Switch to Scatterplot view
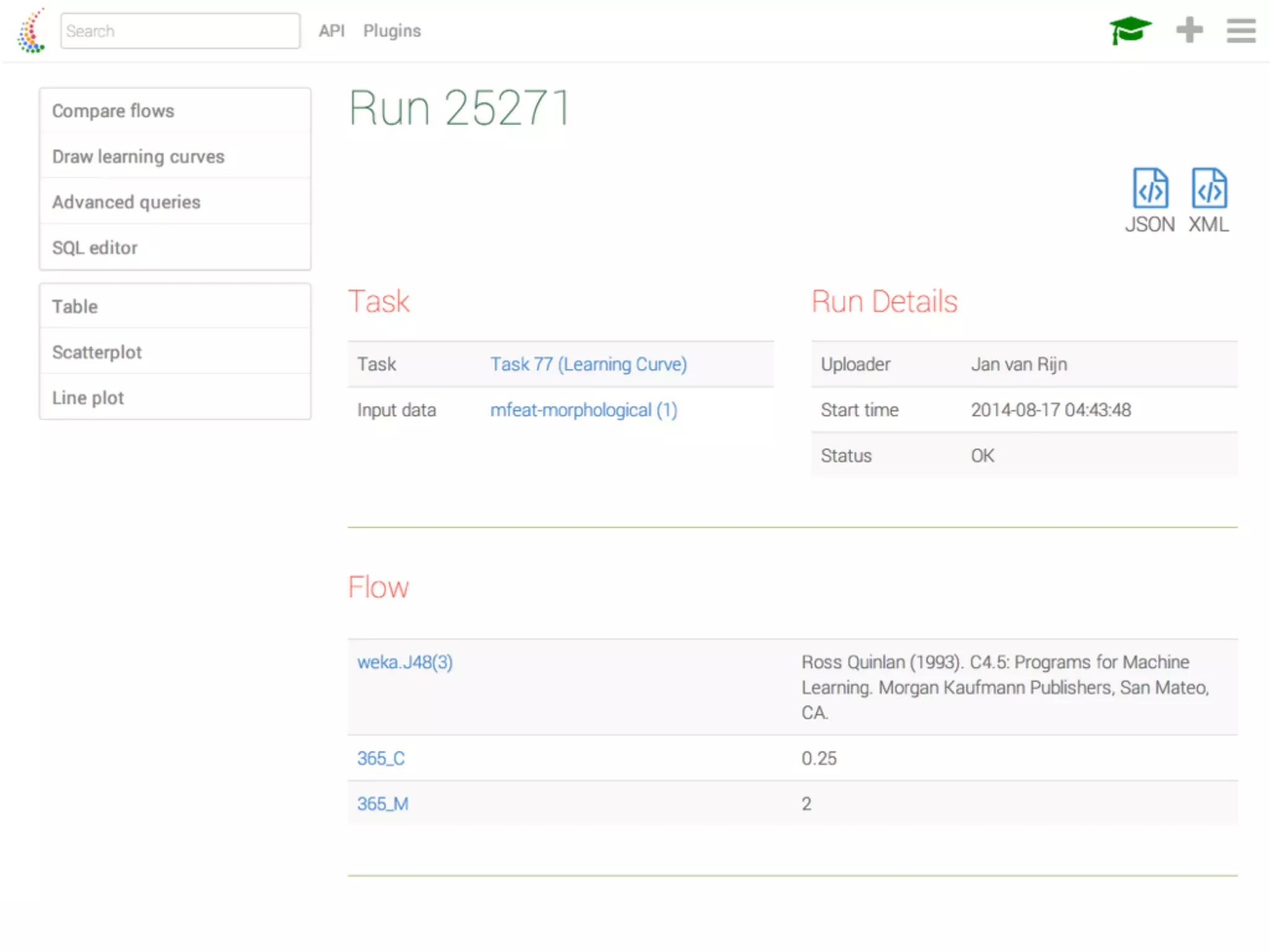 click(97, 352)
